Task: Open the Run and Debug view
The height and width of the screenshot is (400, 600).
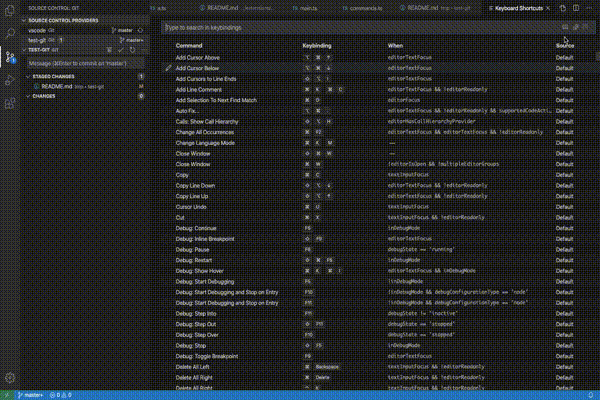Action: 10,80
